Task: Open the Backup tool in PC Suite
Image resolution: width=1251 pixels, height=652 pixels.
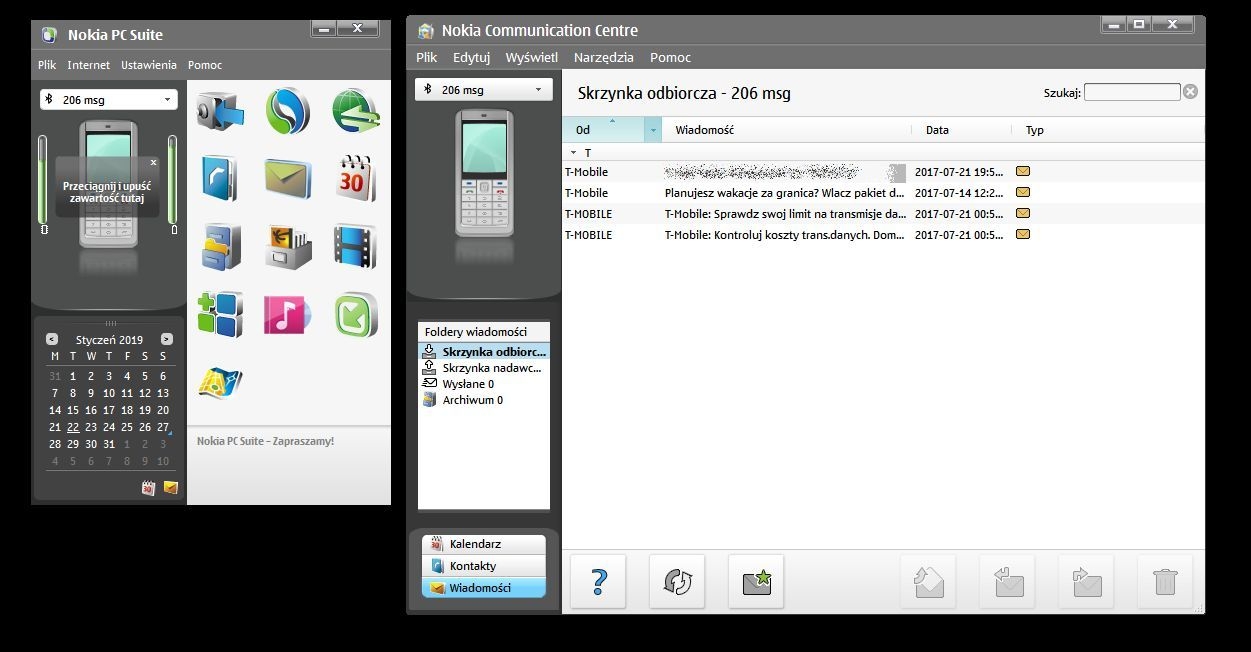Action: point(219,111)
